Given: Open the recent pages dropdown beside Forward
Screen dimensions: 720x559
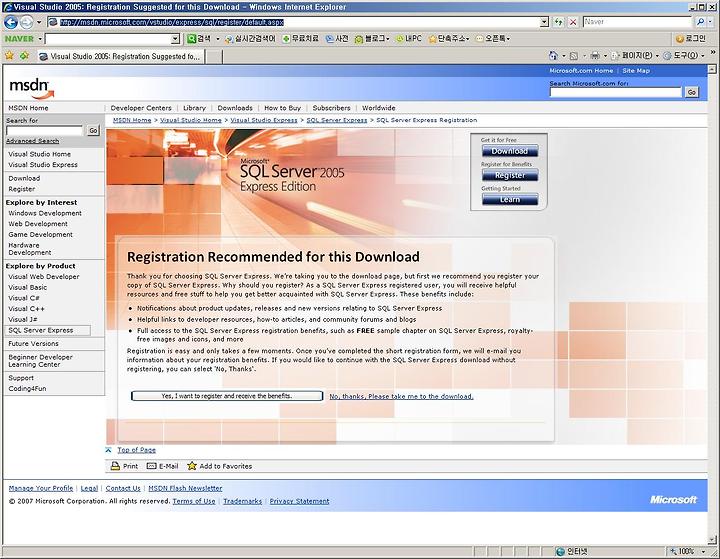Looking at the screenshot, I should click(x=39, y=22).
